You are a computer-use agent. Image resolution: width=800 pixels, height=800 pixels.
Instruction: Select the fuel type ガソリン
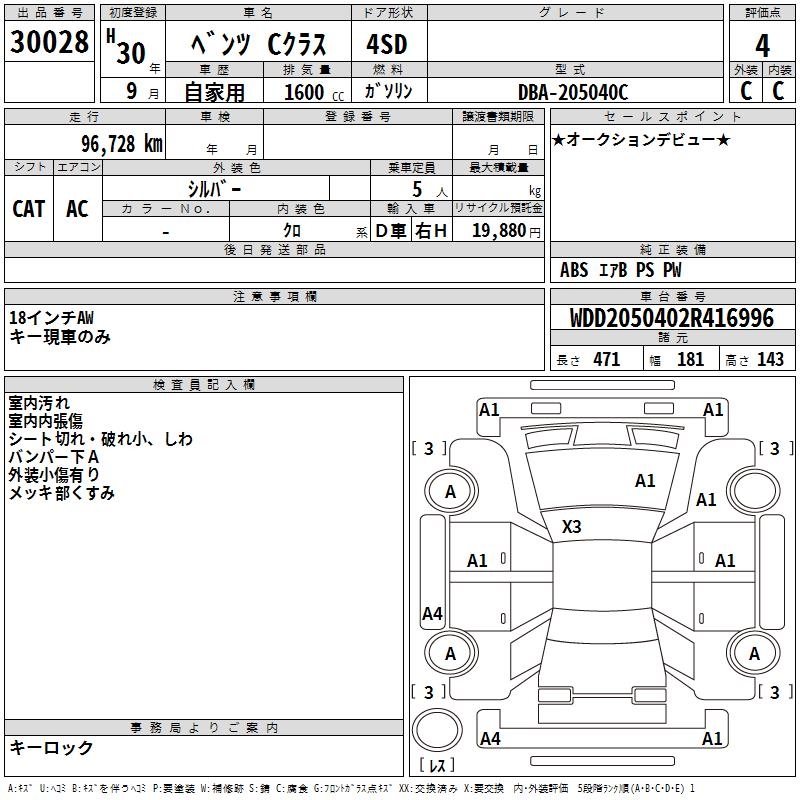[389, 91]
